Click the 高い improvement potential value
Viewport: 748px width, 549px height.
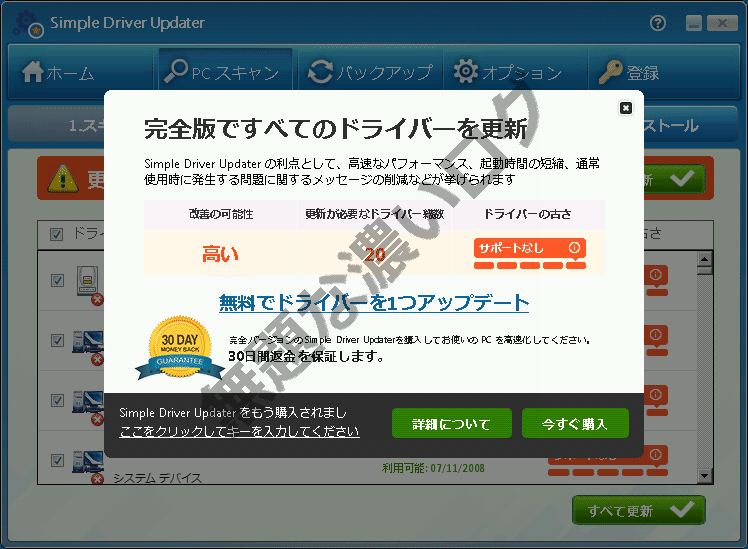pos(220,253)
